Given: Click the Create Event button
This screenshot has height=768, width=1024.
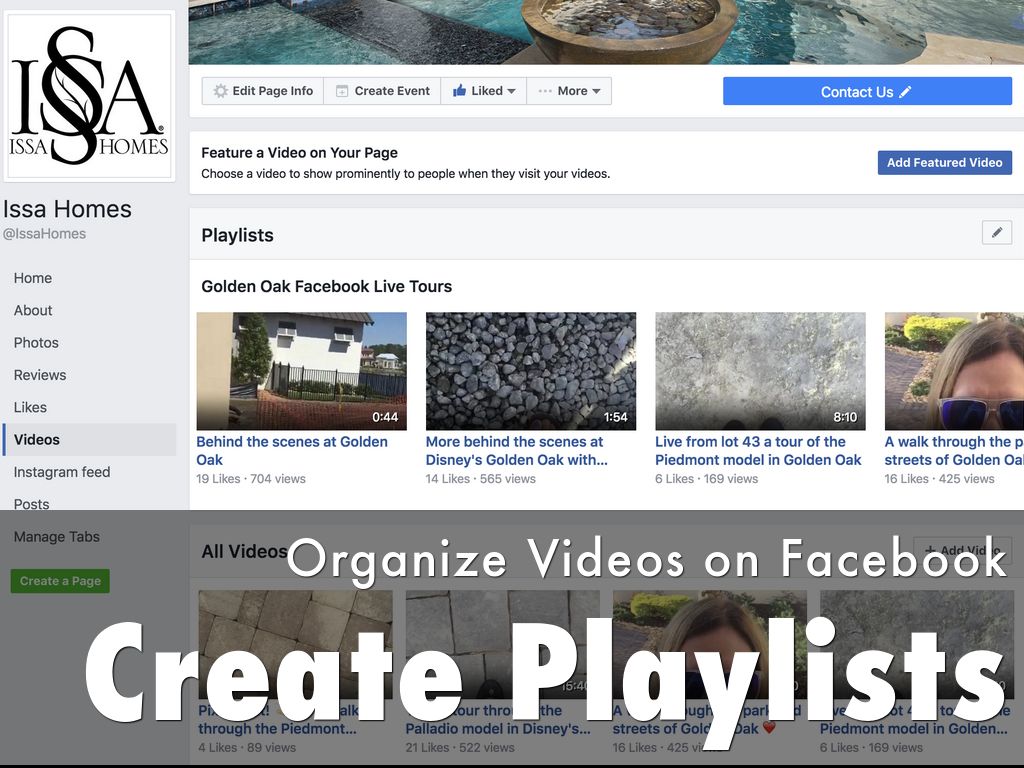Looking at the screenshot, I should point(382,91).
